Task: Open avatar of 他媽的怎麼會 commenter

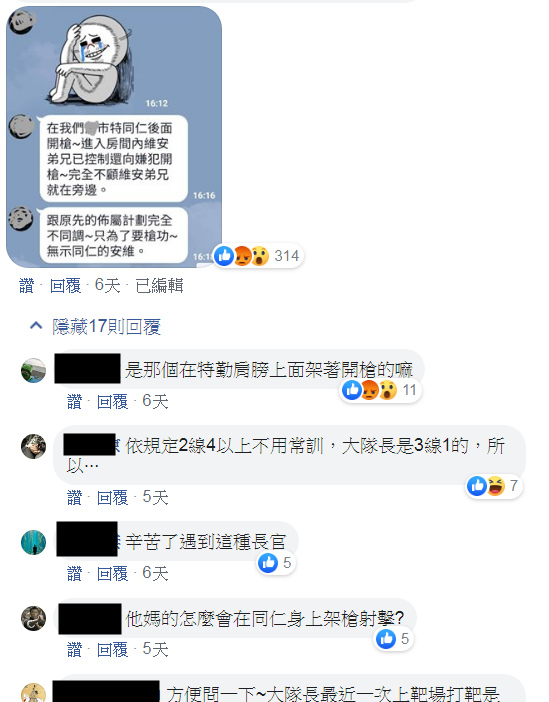Action: (x=34, y=618)
